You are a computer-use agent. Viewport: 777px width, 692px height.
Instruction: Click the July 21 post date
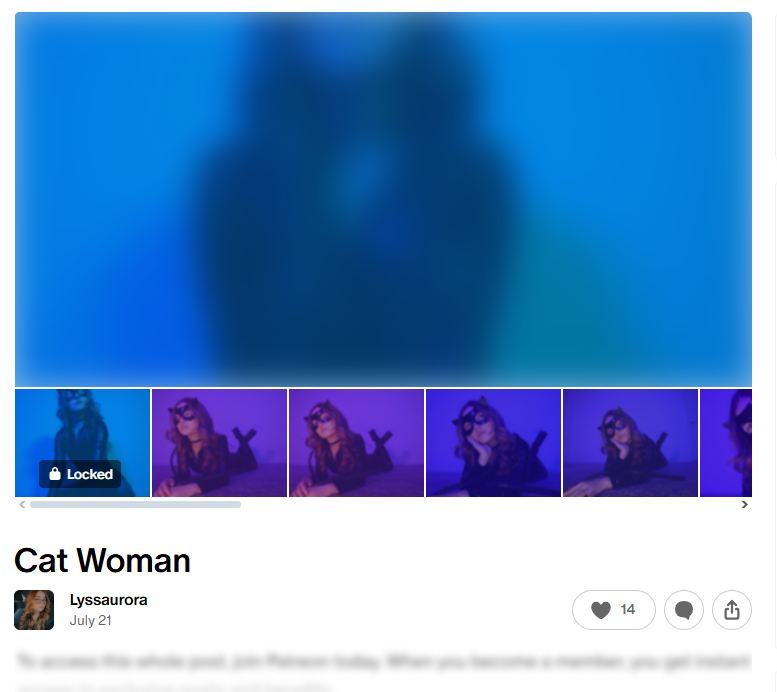click(x=90, y=621)
